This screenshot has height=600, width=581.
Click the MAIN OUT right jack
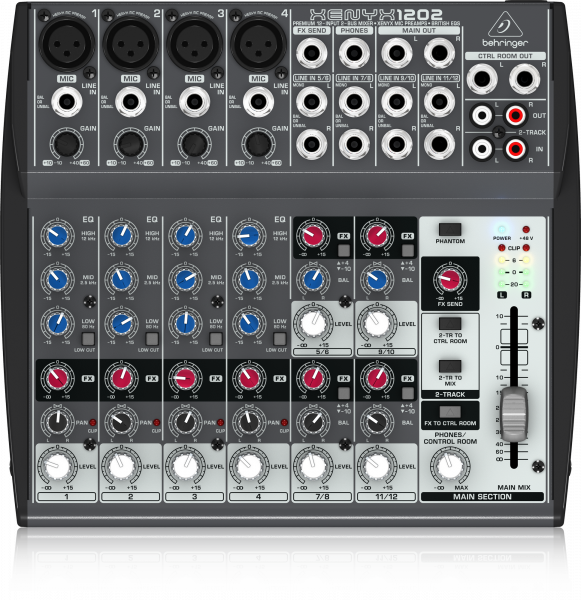coord(439,53)
